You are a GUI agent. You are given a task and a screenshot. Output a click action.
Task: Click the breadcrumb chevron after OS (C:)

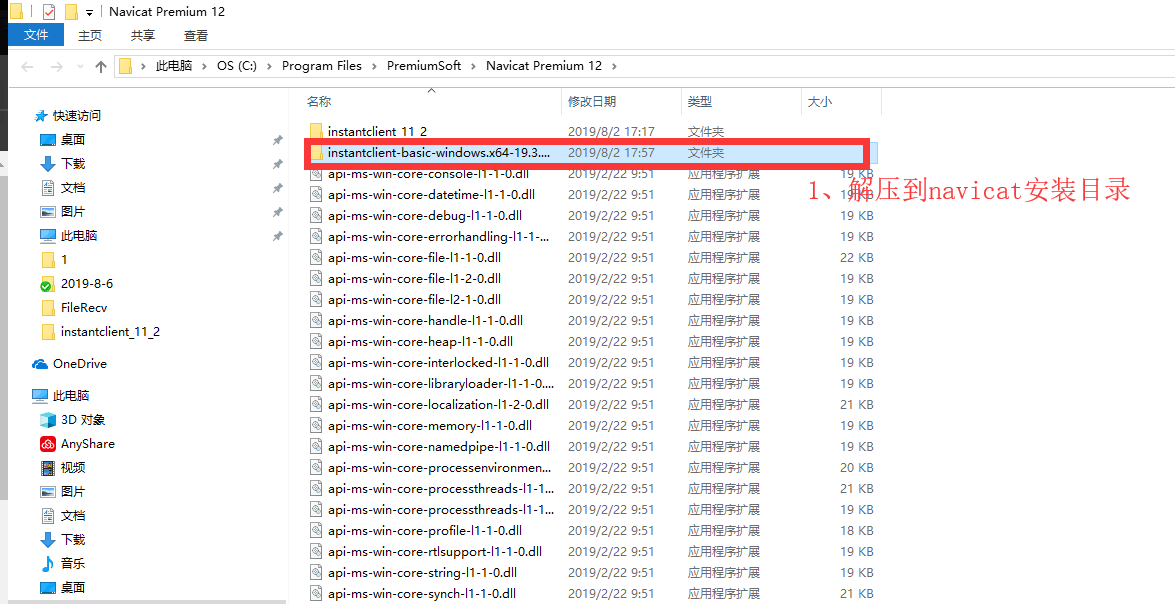click(x=268, y=65)
